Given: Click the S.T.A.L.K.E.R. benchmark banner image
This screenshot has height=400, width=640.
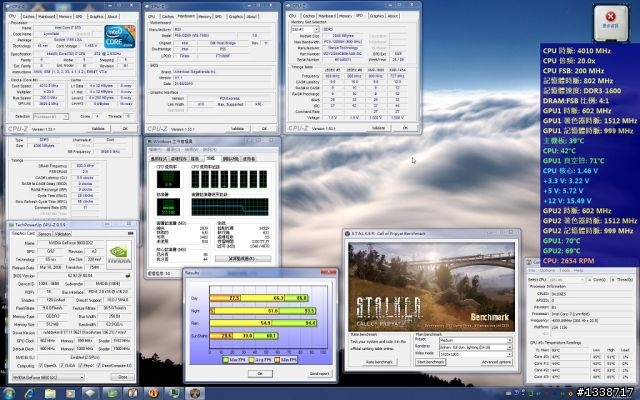Looking at the screenshot, I should 431,287.
